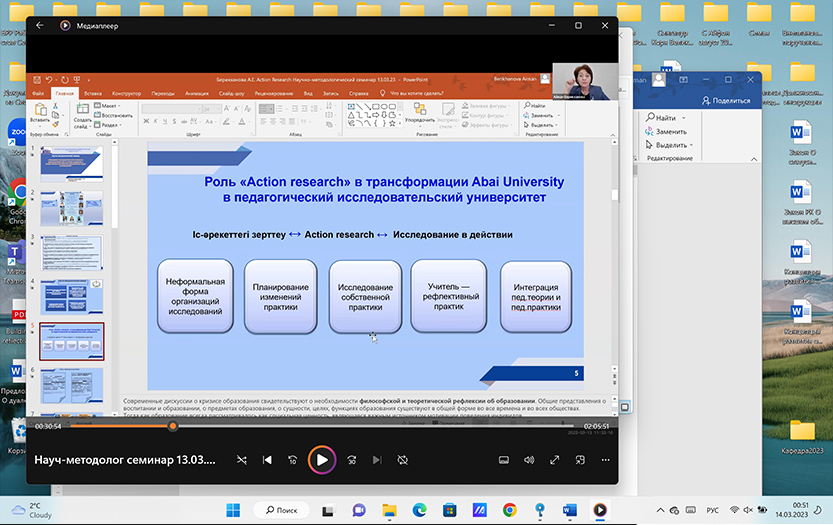This screenshot has width=833, height=525.
Task: Click the video seek bar position handle
Action: click(173, 426)
